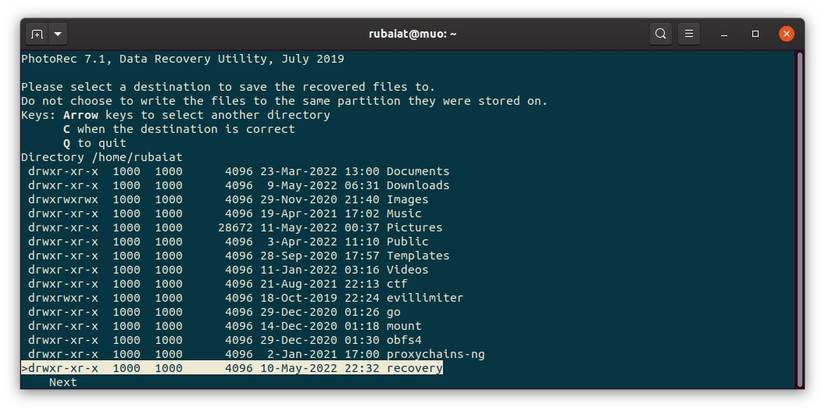This screenshot has height=412, width=825.
Task: Select the Videos directory entry
Action: [x=407, y=269]
